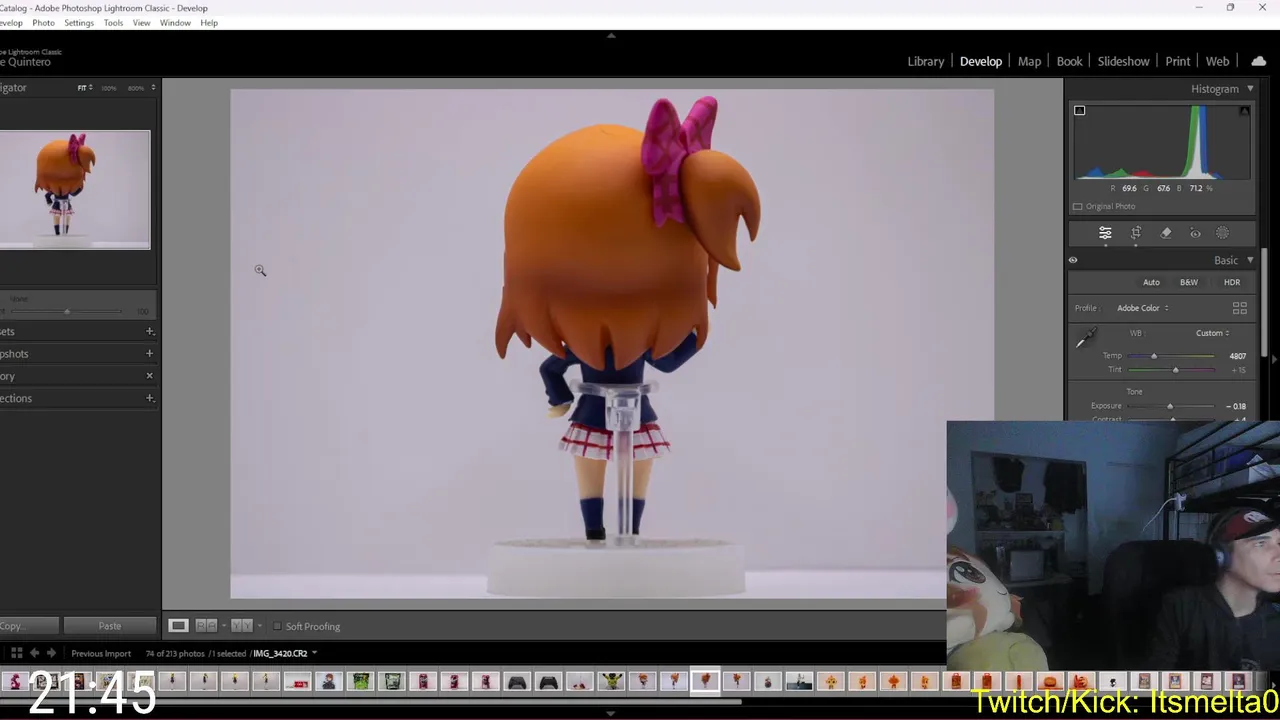
Task: Set Navigator zoom to 100%
Action: [x=109, y=88]
